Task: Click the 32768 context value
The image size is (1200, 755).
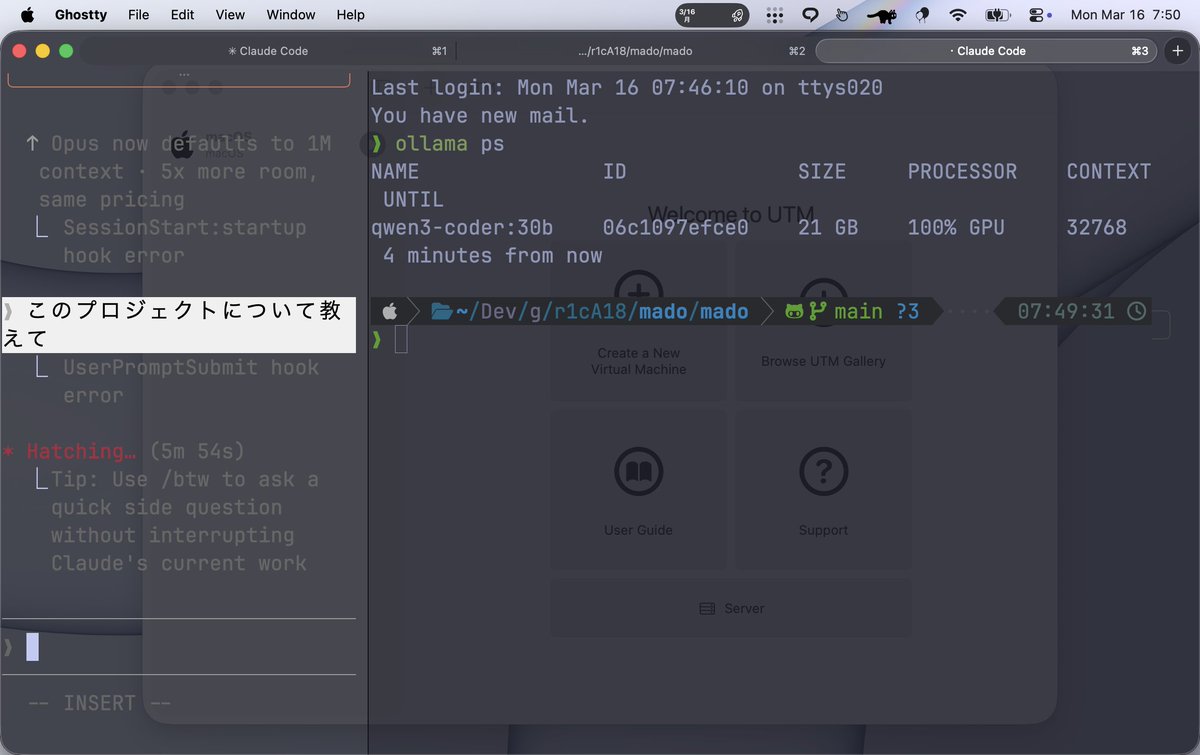Action: (1097, 228)
